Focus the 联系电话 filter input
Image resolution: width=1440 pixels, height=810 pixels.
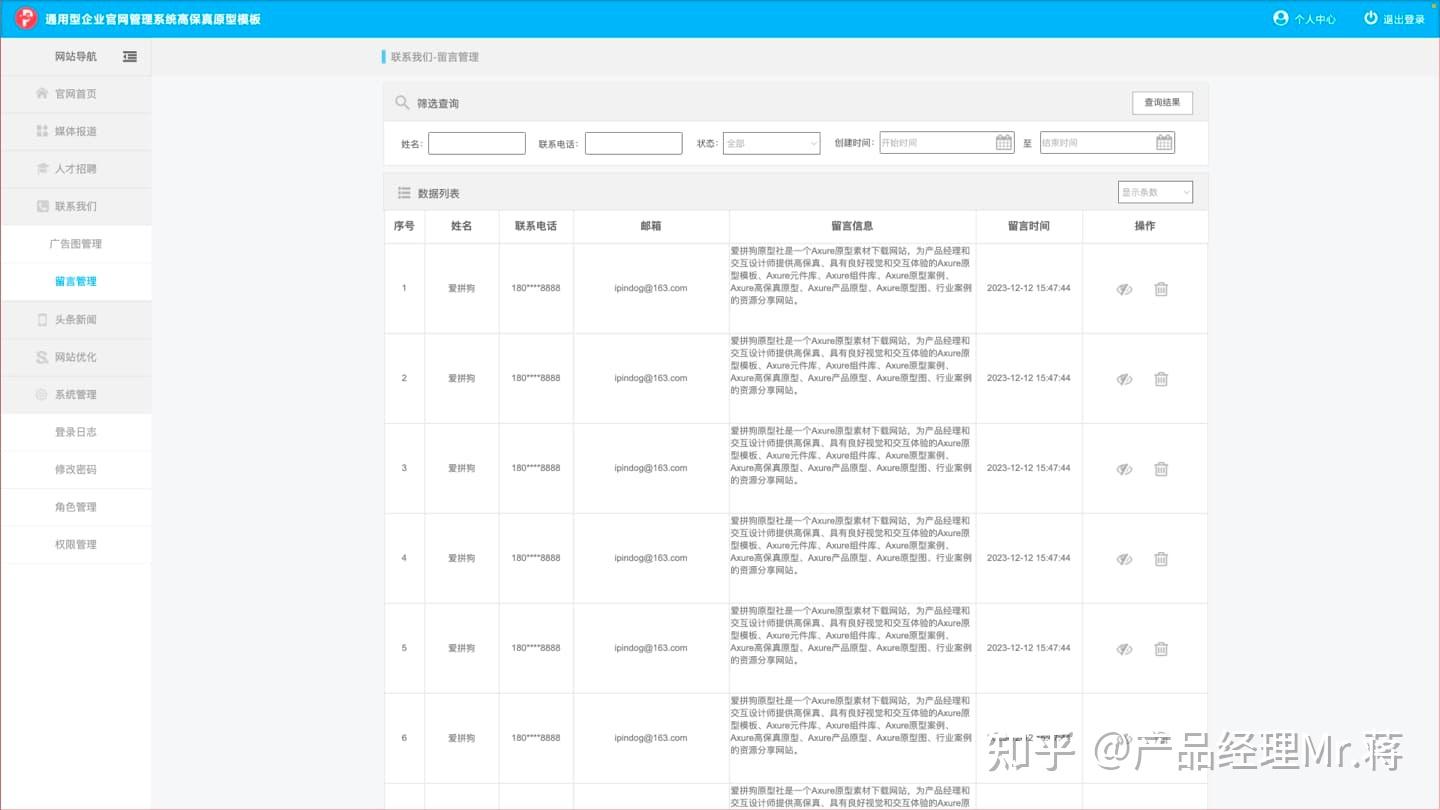(x=634, y=143)
